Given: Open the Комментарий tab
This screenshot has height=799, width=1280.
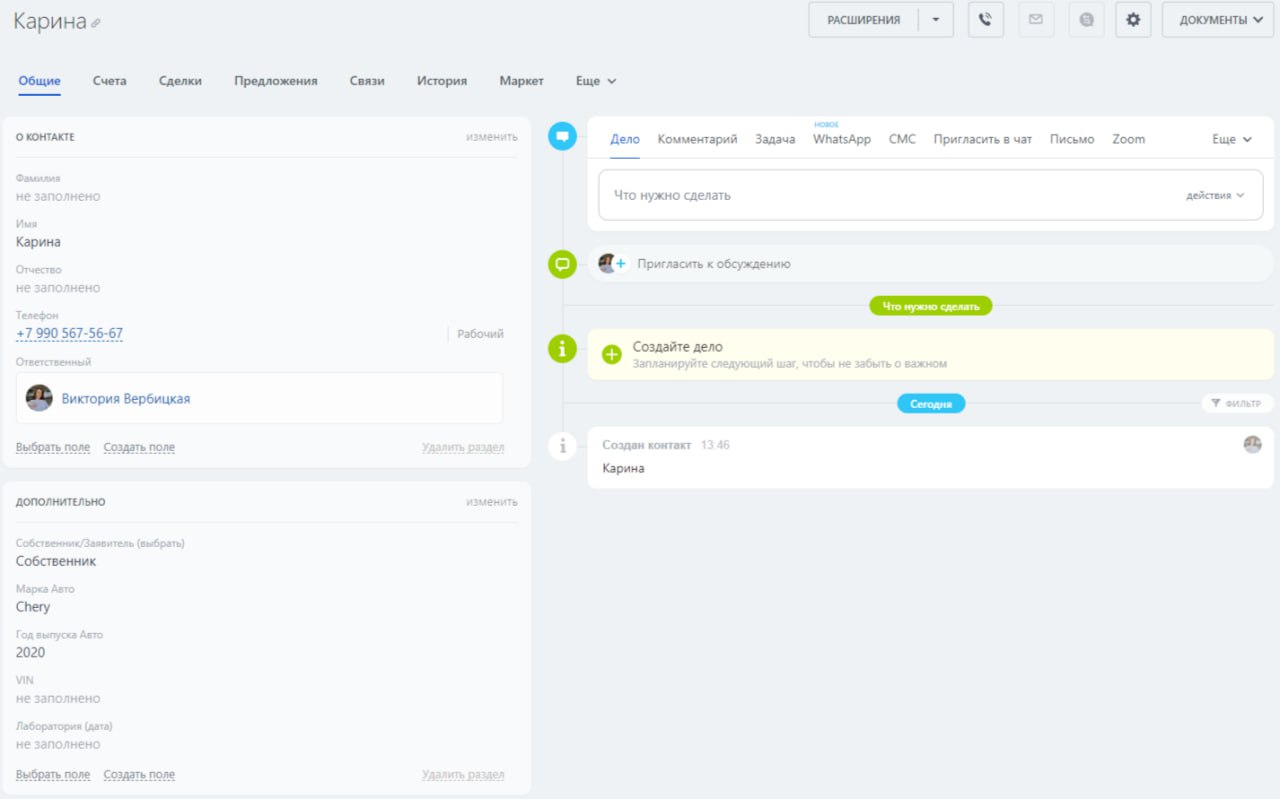Looking at the screenshot, I should 697,140.
